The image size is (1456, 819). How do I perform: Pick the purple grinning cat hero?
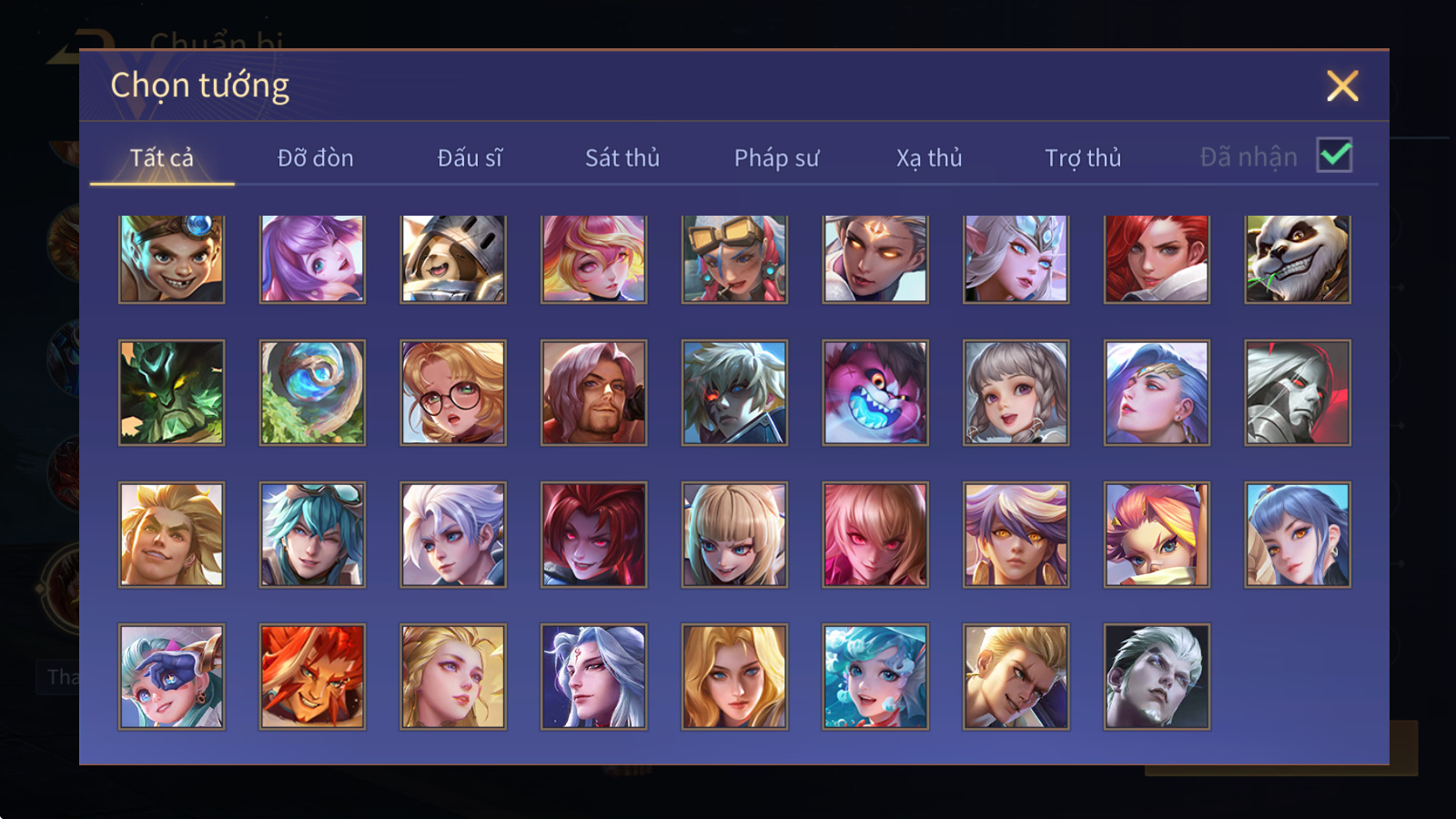coord(875,392)
